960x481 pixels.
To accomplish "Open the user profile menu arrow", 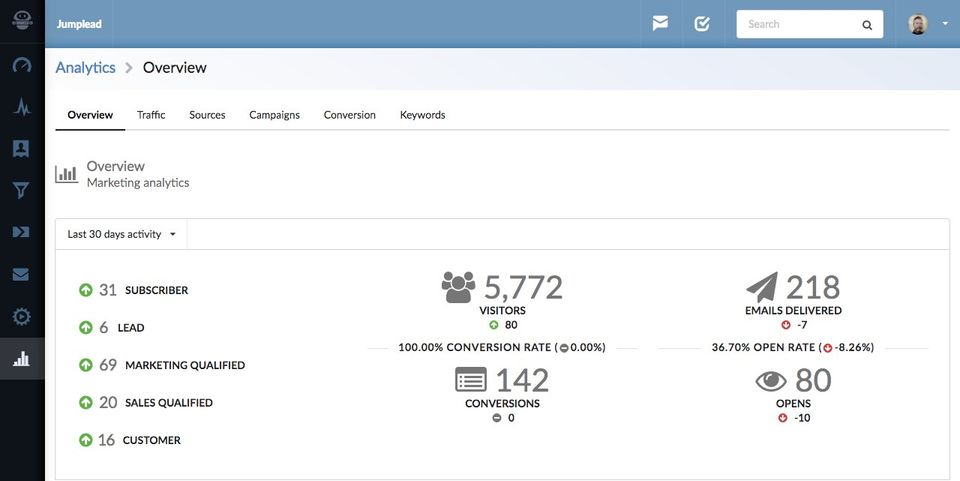I will point(945,24).
